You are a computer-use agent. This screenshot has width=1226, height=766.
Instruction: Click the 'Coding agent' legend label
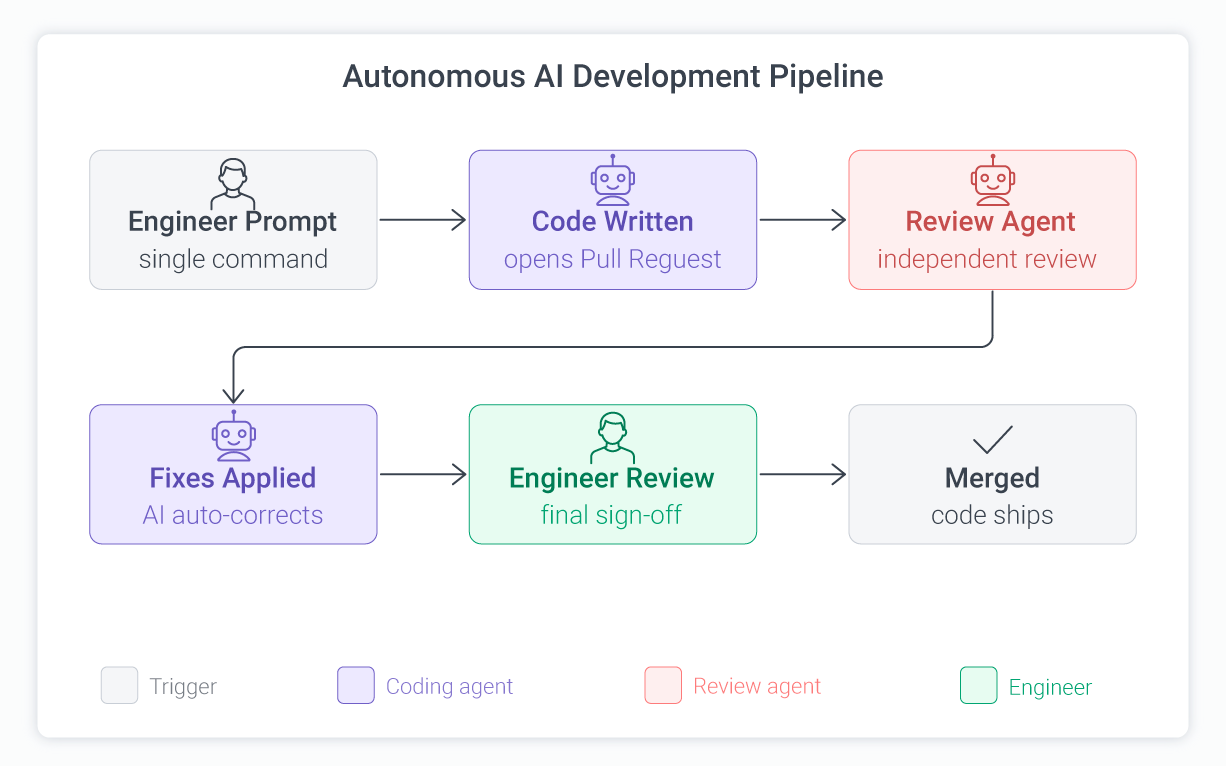(449, 687)
